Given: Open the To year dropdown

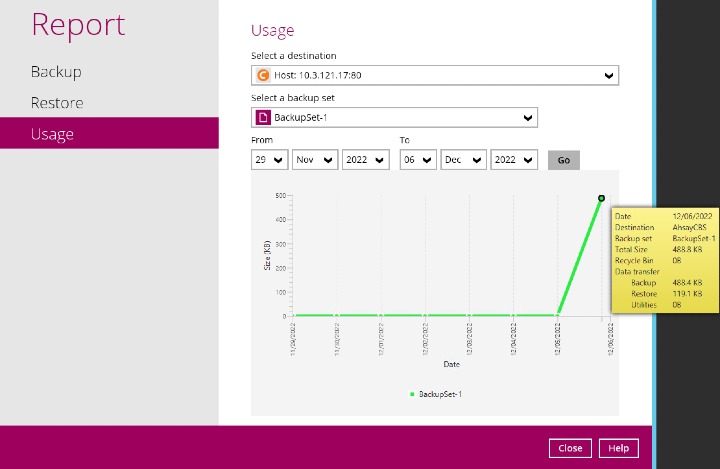Looking at the screenshot, I should (x=513, y=160).
